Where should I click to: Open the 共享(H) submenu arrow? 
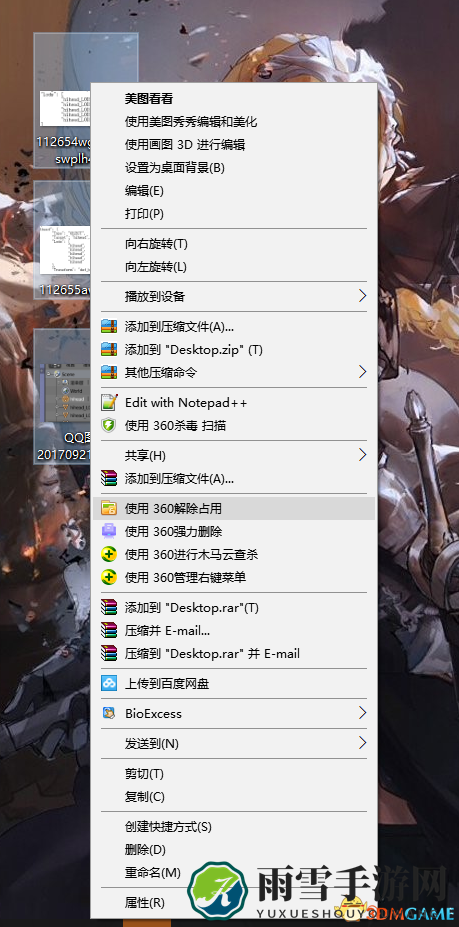(363, 455)
